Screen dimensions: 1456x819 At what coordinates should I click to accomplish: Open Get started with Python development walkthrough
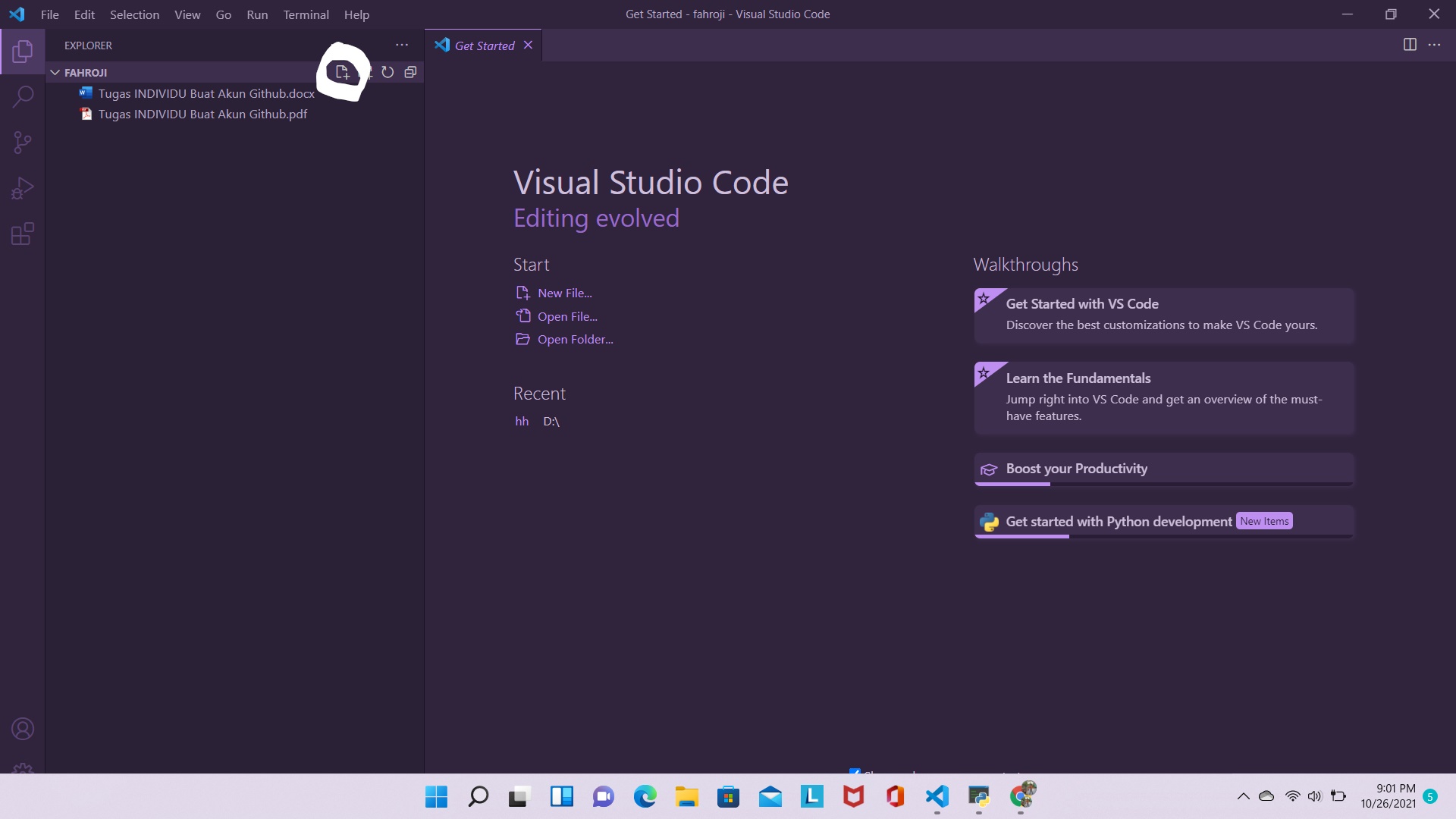1119,522
